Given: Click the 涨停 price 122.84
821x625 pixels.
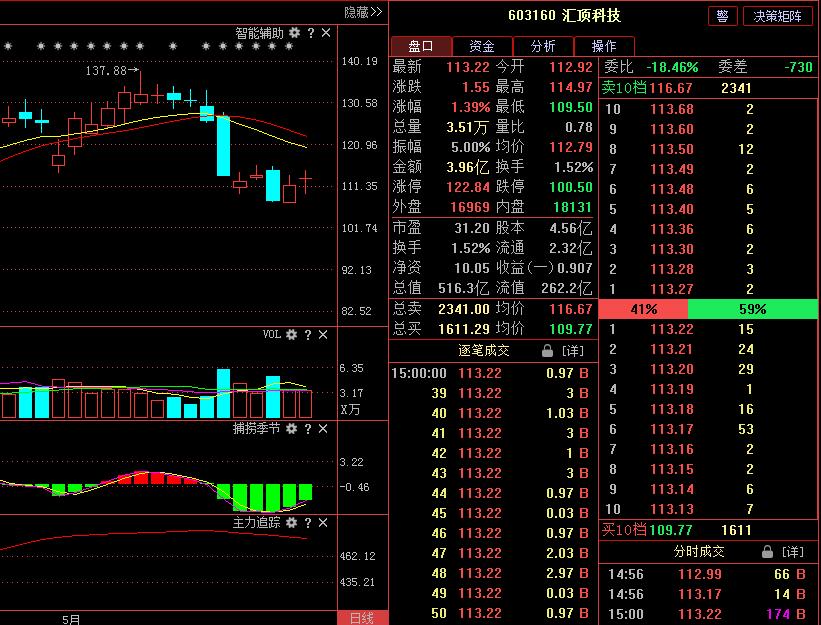Looking at the screenshot, I should (468, 187).
